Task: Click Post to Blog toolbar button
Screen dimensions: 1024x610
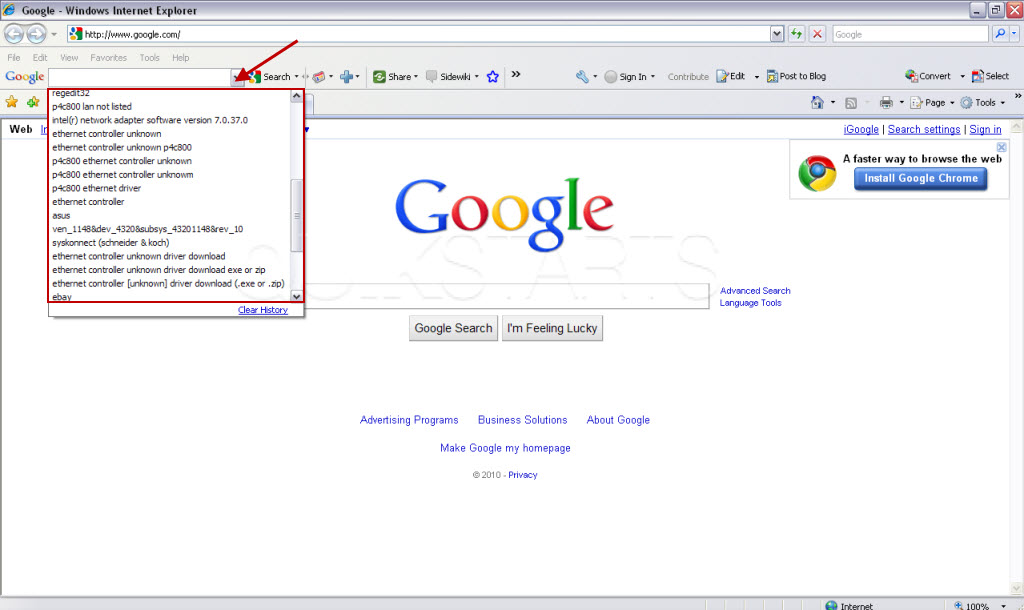Action: point(796,76)
